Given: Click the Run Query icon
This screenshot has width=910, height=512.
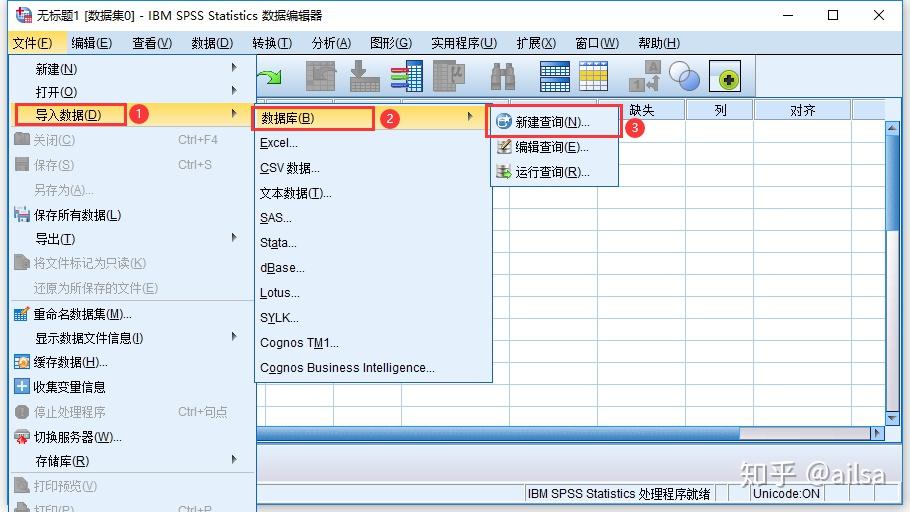Looking at the screenshot, I should point(504,171).
